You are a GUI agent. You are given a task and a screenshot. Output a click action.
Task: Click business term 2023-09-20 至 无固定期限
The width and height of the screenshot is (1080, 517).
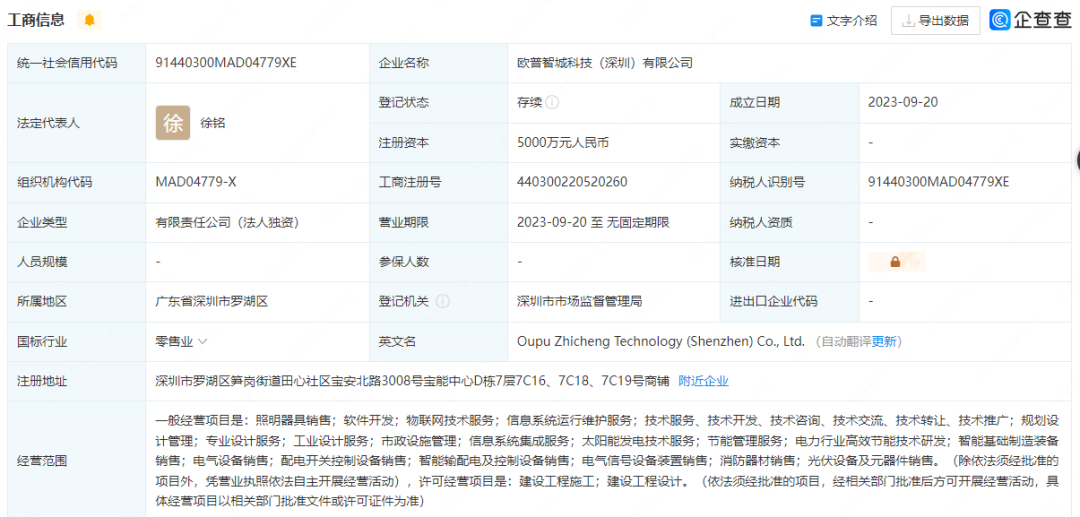(593, 222)
